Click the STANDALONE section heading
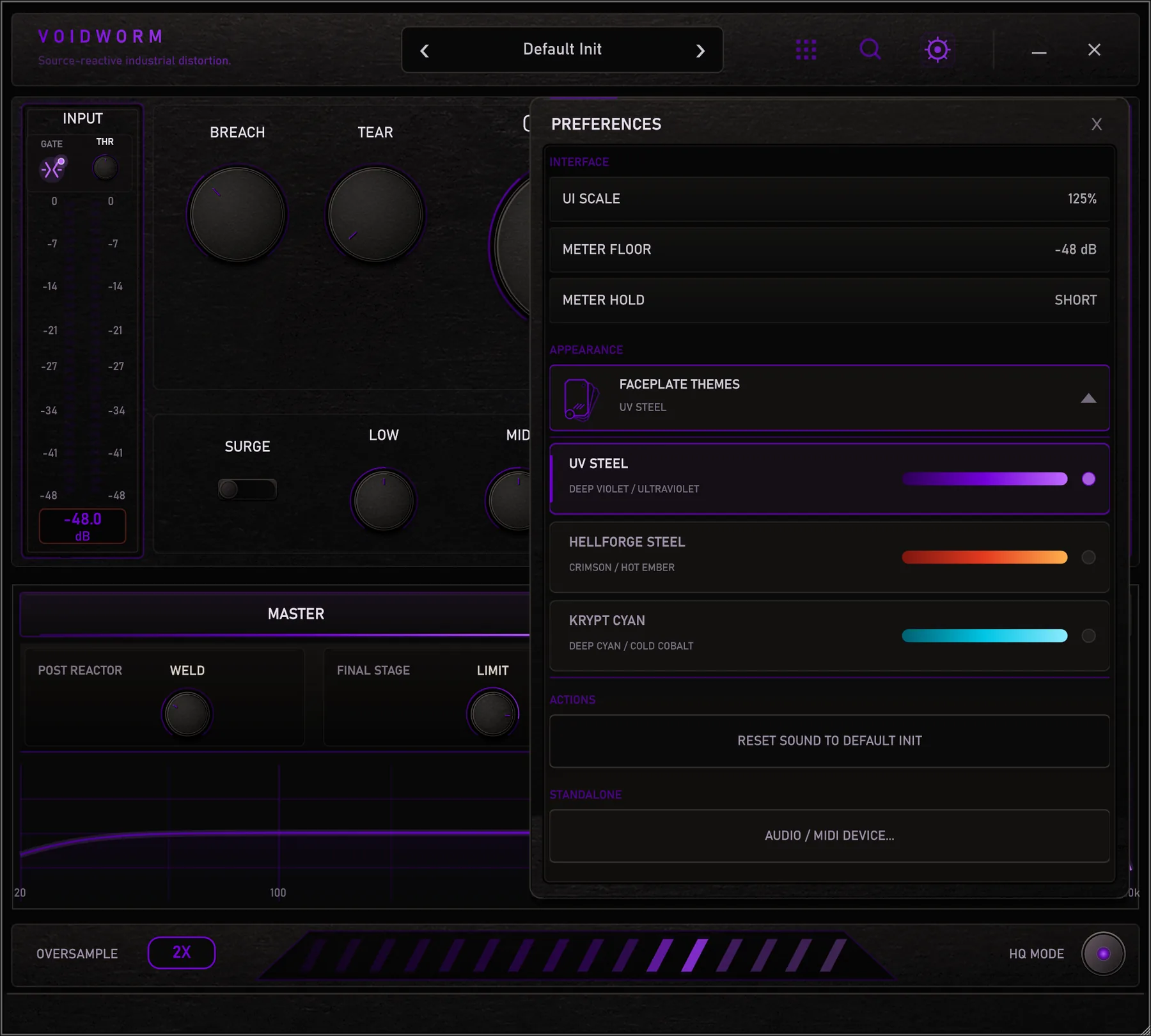 (x=585, y=794)
